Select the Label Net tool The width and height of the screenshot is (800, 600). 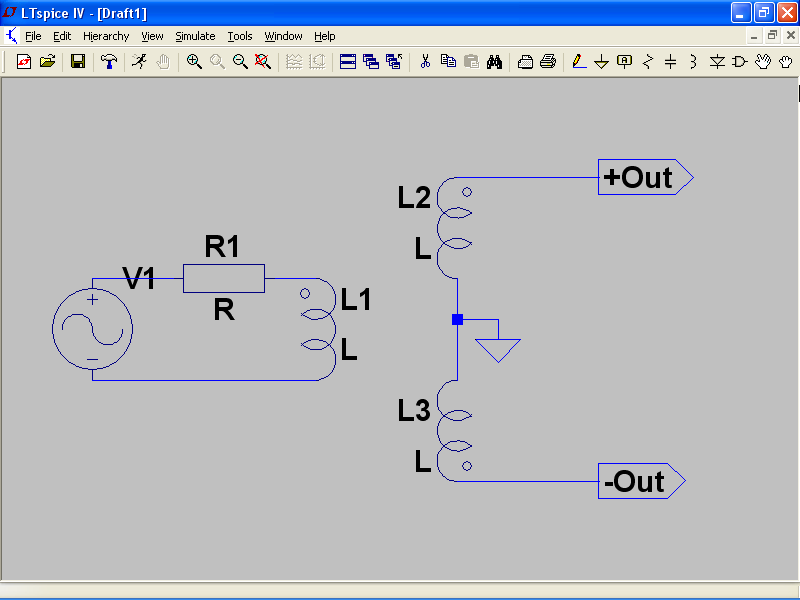point(624,62)
